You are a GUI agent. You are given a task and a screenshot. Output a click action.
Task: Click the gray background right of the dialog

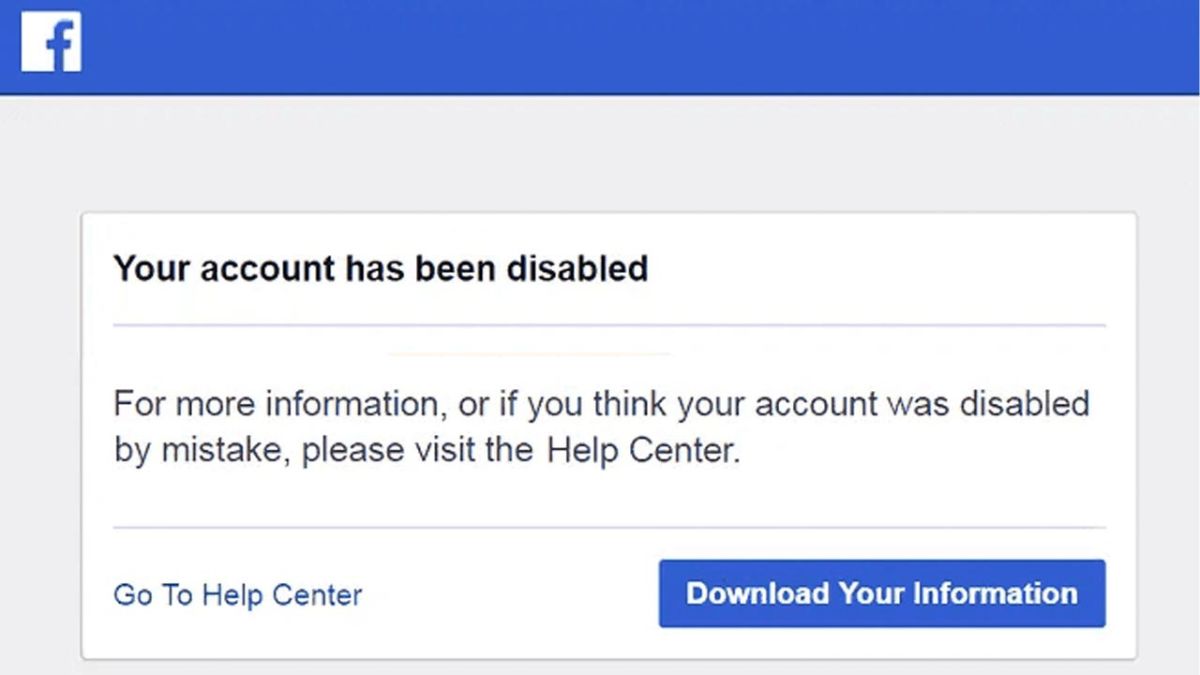pyautogui.click(x=1168, y=400)
